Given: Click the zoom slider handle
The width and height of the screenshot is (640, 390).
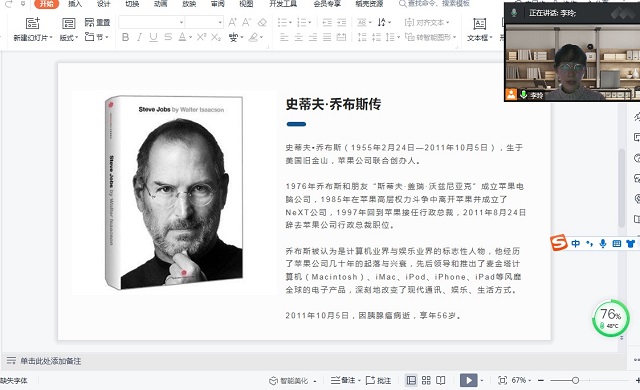Looking at the screenshot, I should pos(575,380).
